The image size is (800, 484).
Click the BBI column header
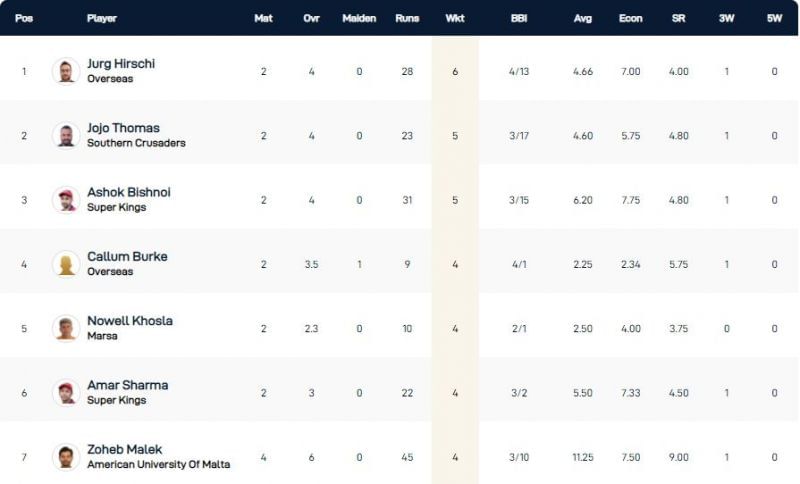(x=518, y=19)
